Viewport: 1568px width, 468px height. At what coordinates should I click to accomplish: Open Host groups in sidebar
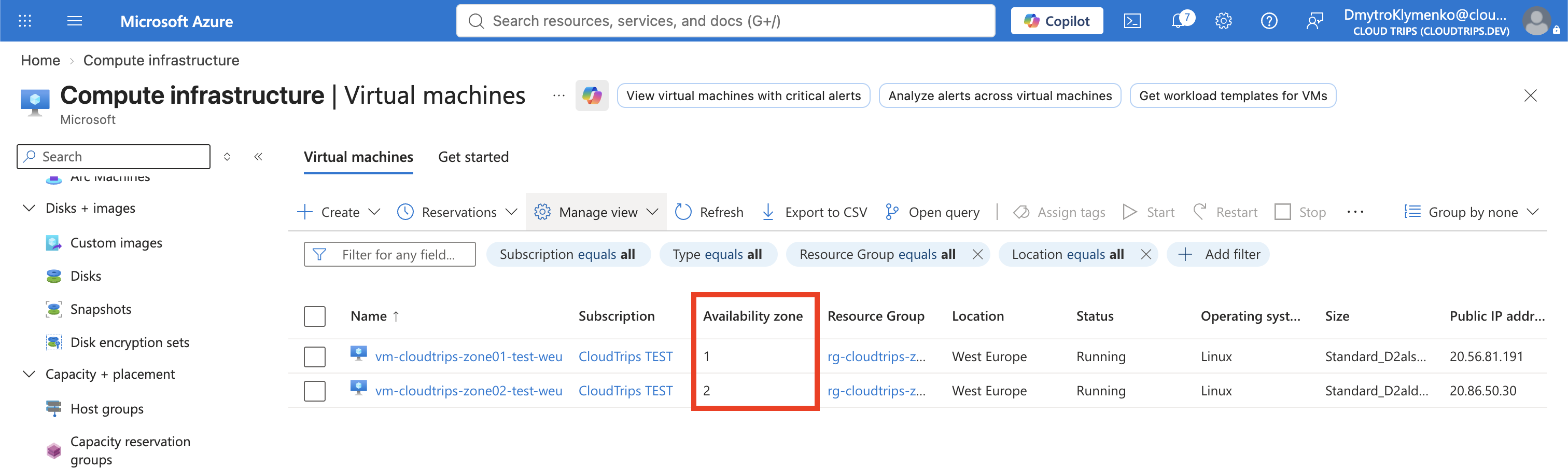pos(106,409)
